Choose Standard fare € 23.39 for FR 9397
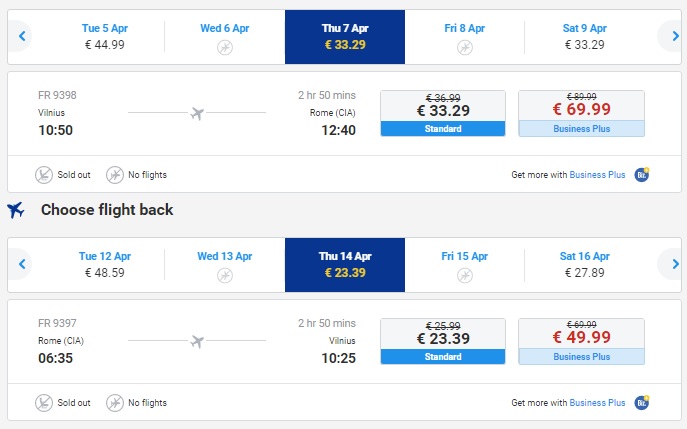 (443, 341)
